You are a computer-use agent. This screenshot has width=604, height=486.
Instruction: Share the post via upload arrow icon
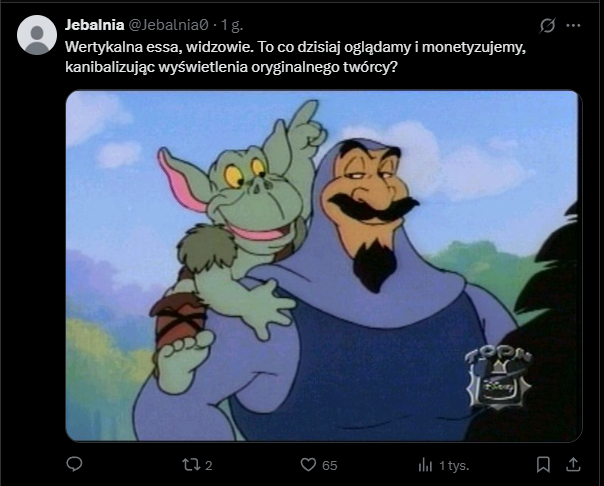coord(573,464)
